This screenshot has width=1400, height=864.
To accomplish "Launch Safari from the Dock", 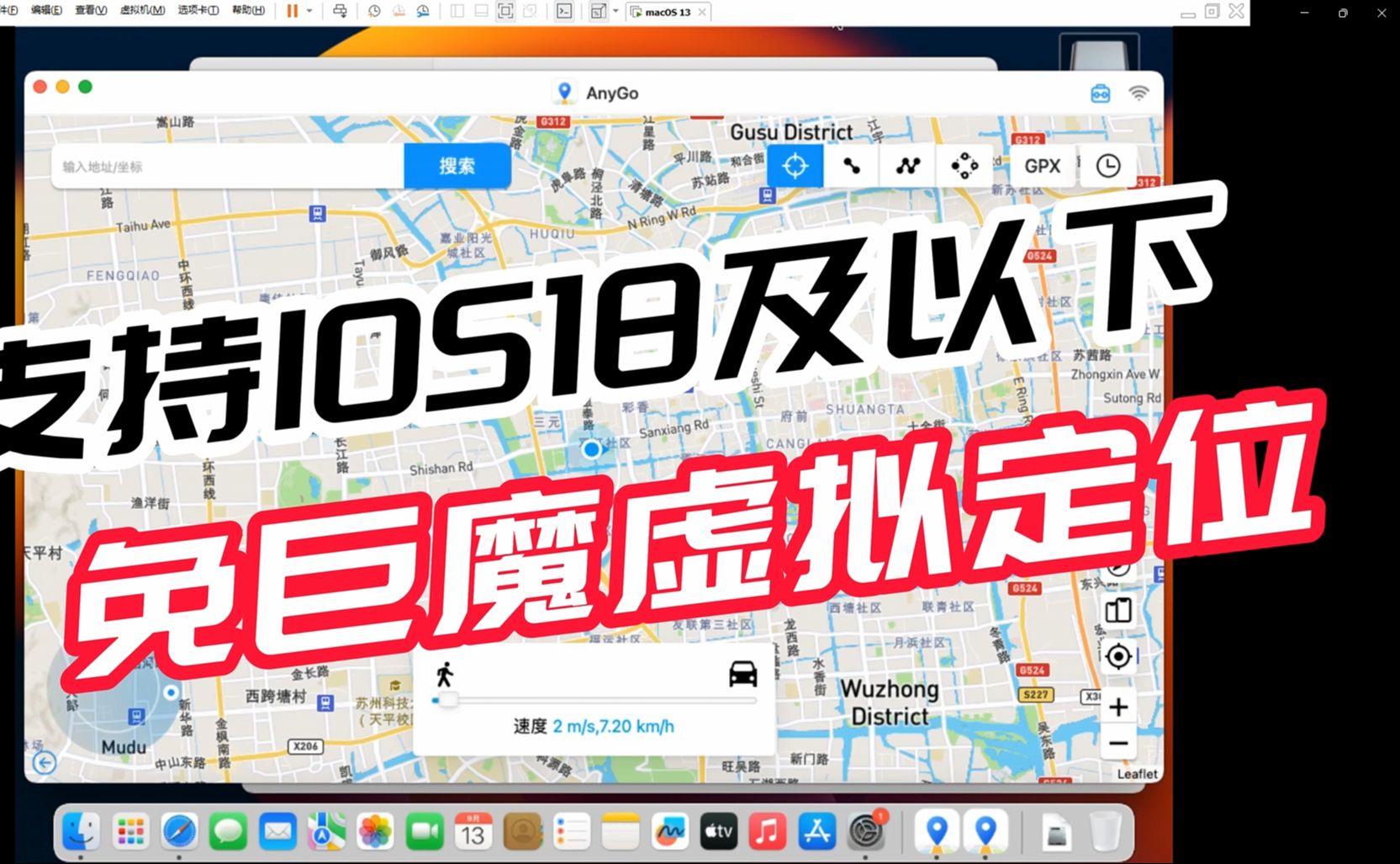I will 179,832.
